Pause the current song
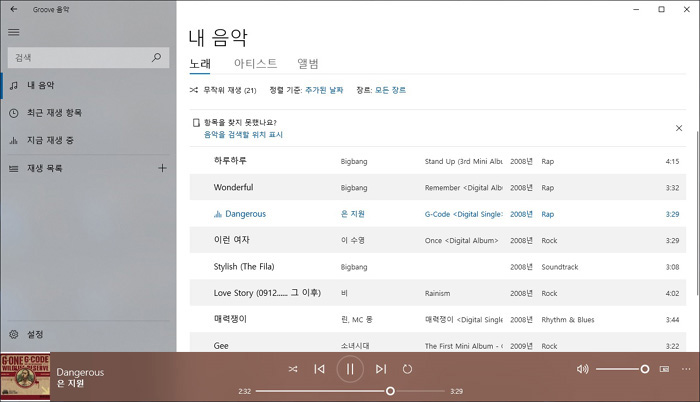The image size is (700, 402). [x=350, y=369]
